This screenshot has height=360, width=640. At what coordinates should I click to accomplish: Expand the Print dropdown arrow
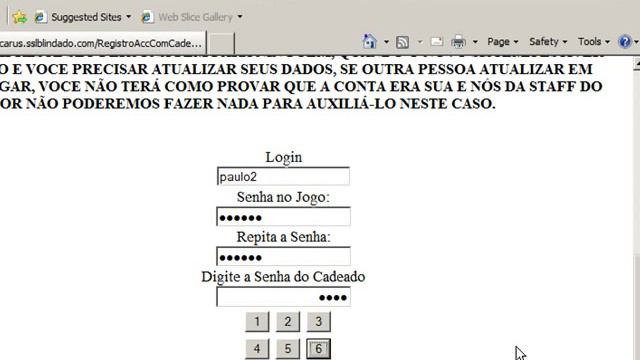475,42
